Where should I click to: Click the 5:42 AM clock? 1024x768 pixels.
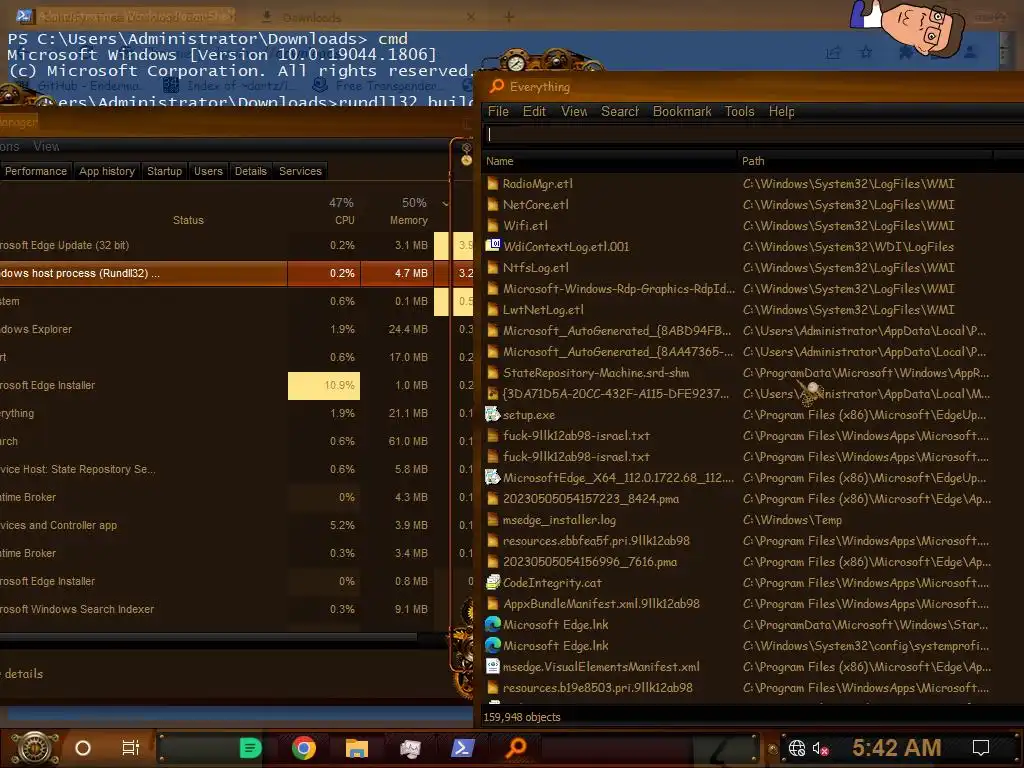897,748
